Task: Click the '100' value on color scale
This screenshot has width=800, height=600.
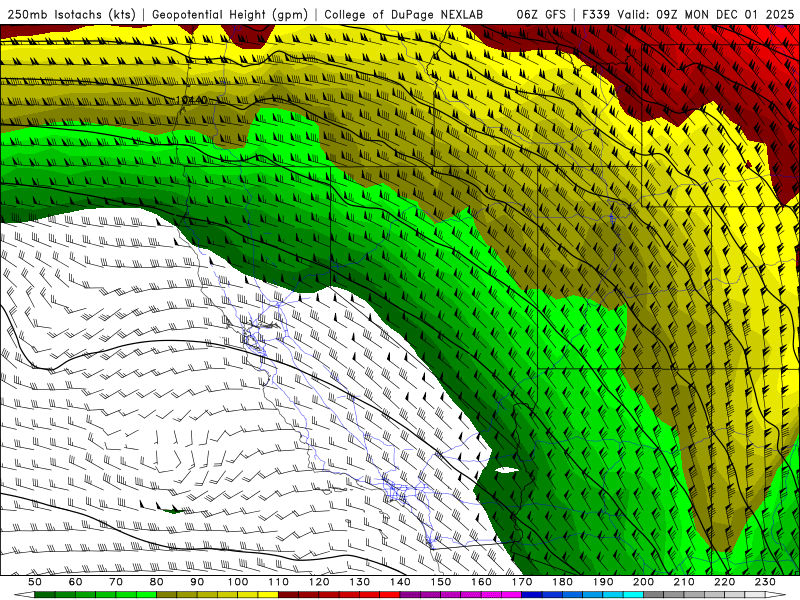Action: click(238, 582)
